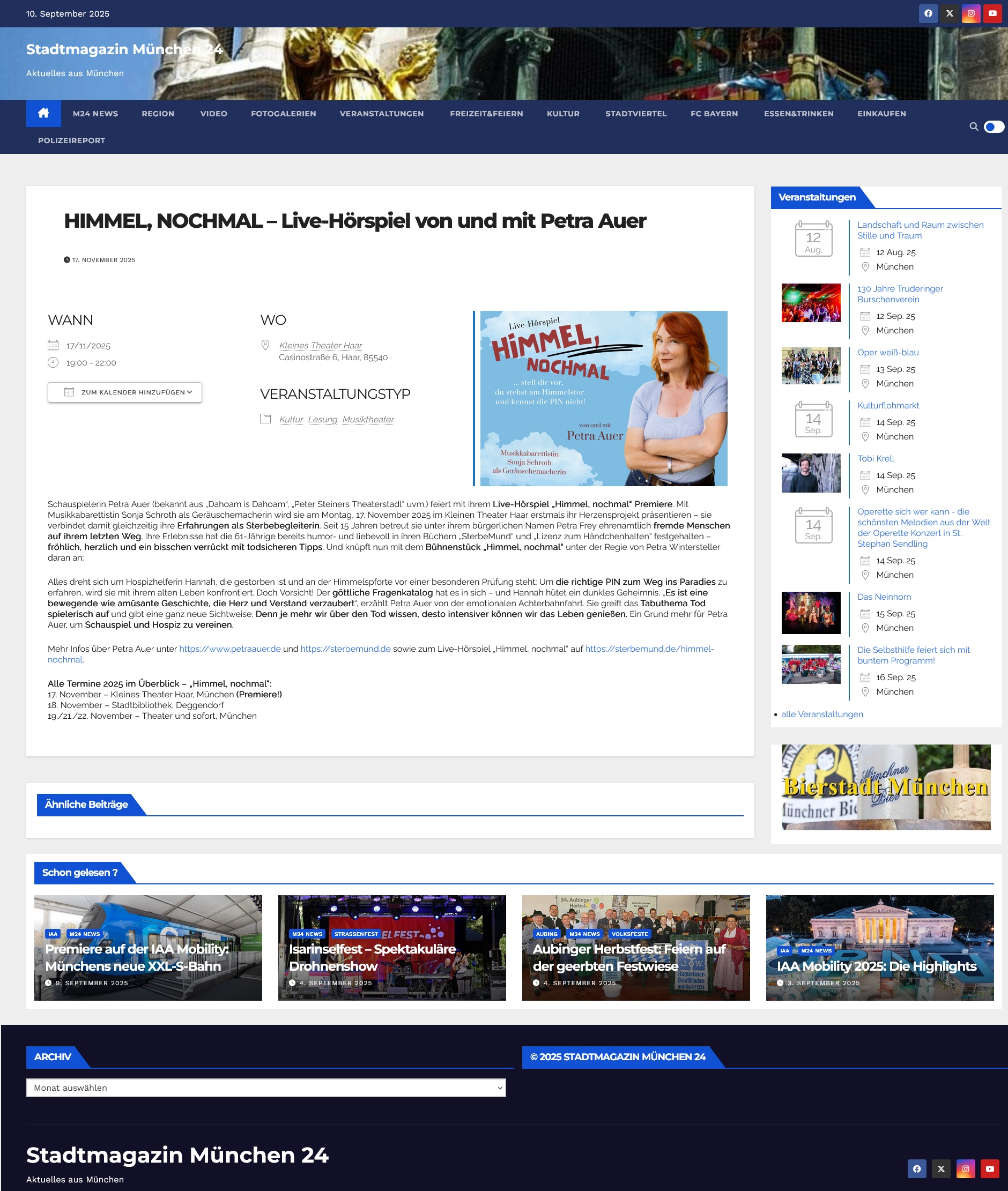
Task: Follow the 'Kleines Theater Haar' venue link
Action: pos(321,345)
